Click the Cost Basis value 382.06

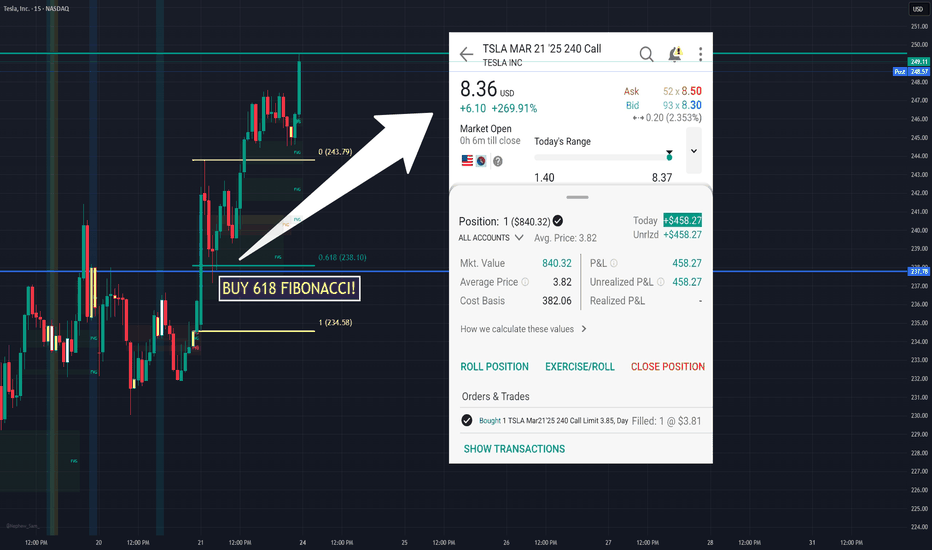click(556, 301)
